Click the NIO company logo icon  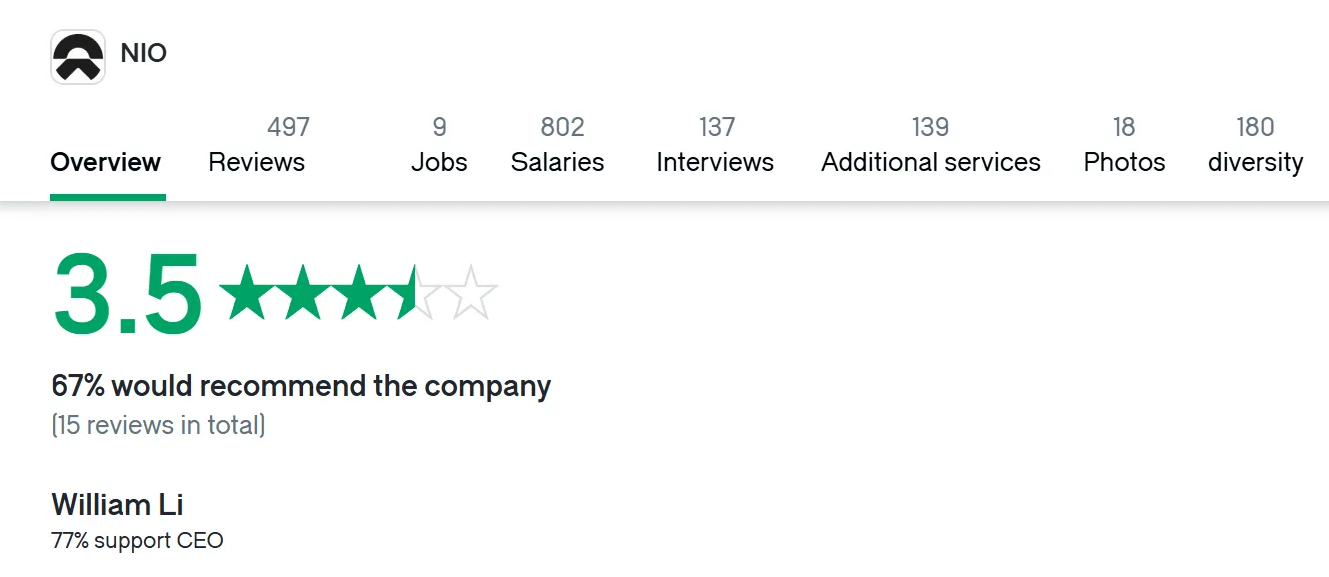click(x=78, y=57)
